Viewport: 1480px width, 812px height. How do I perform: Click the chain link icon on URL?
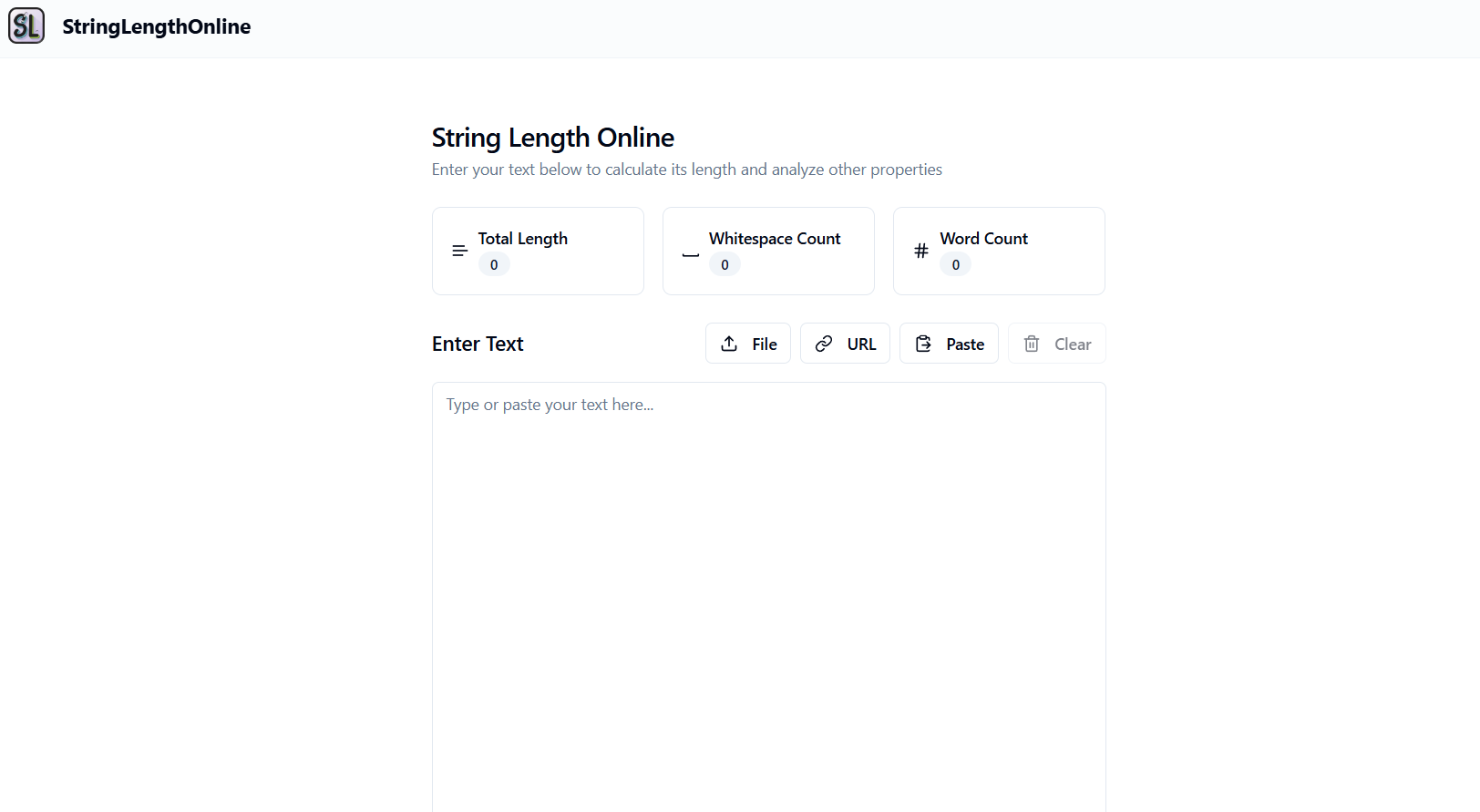pyautogui.click(x=824, y=344)
